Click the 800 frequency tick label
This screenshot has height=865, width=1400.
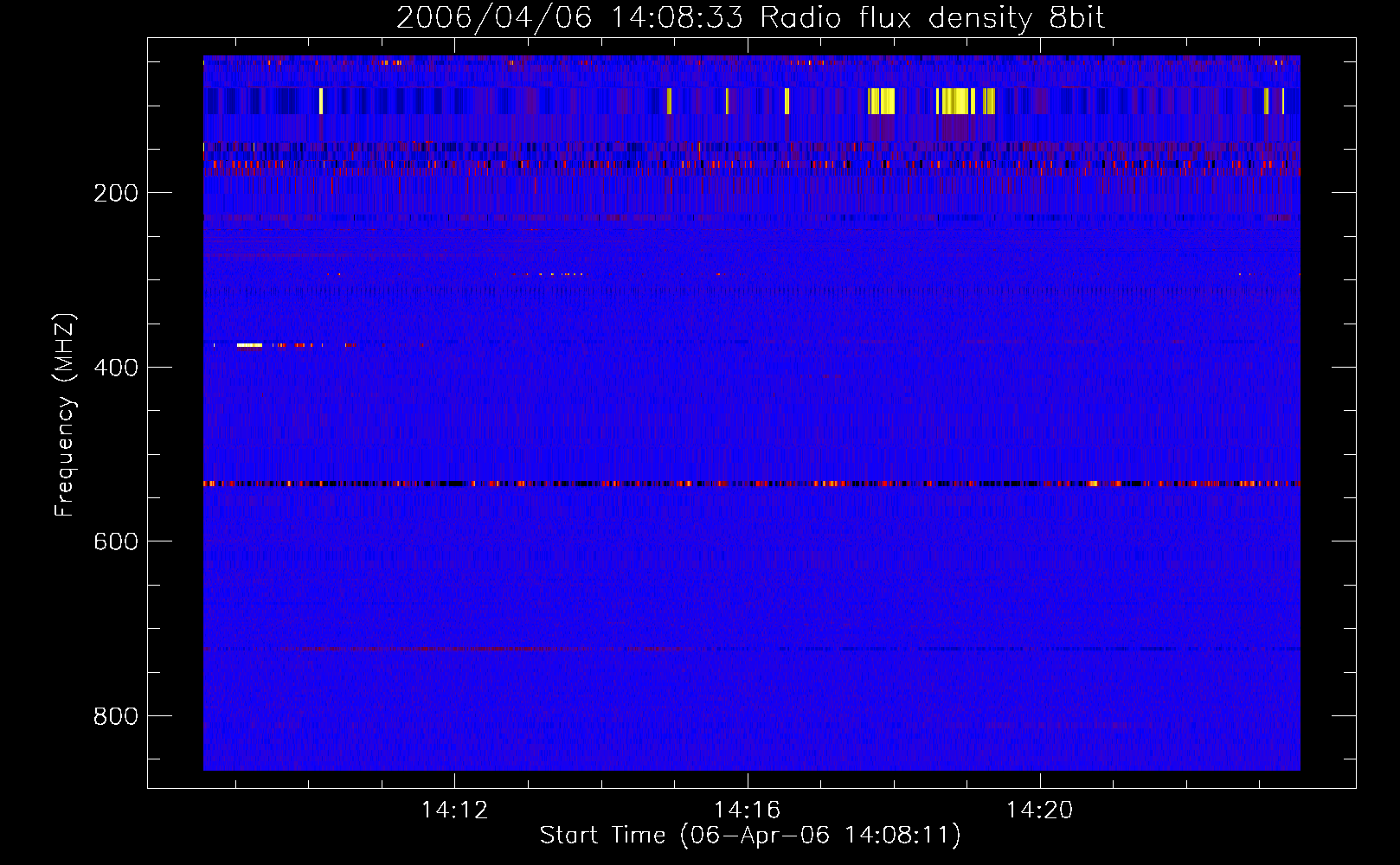116,716
